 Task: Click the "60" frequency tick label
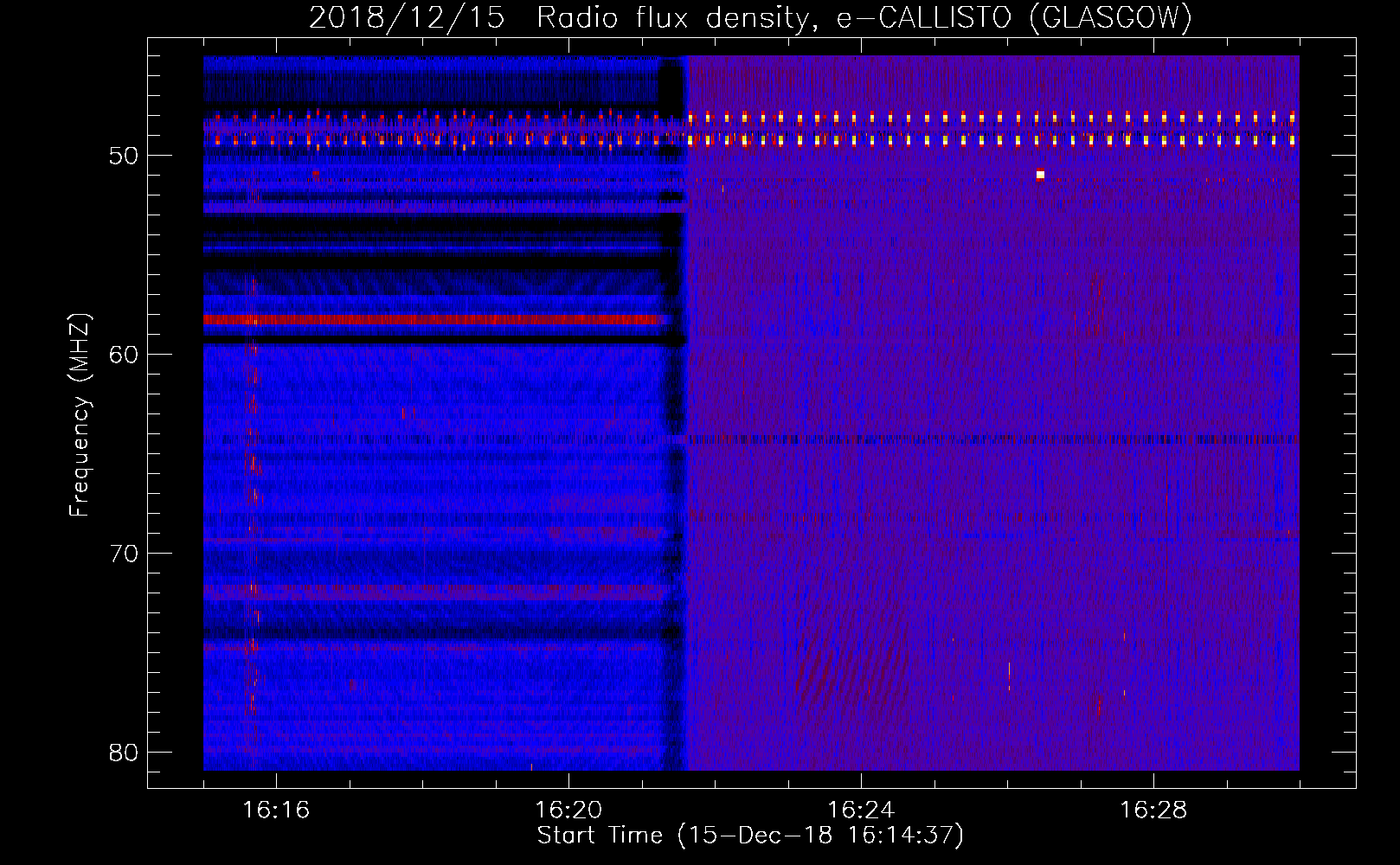click(124, 355)
